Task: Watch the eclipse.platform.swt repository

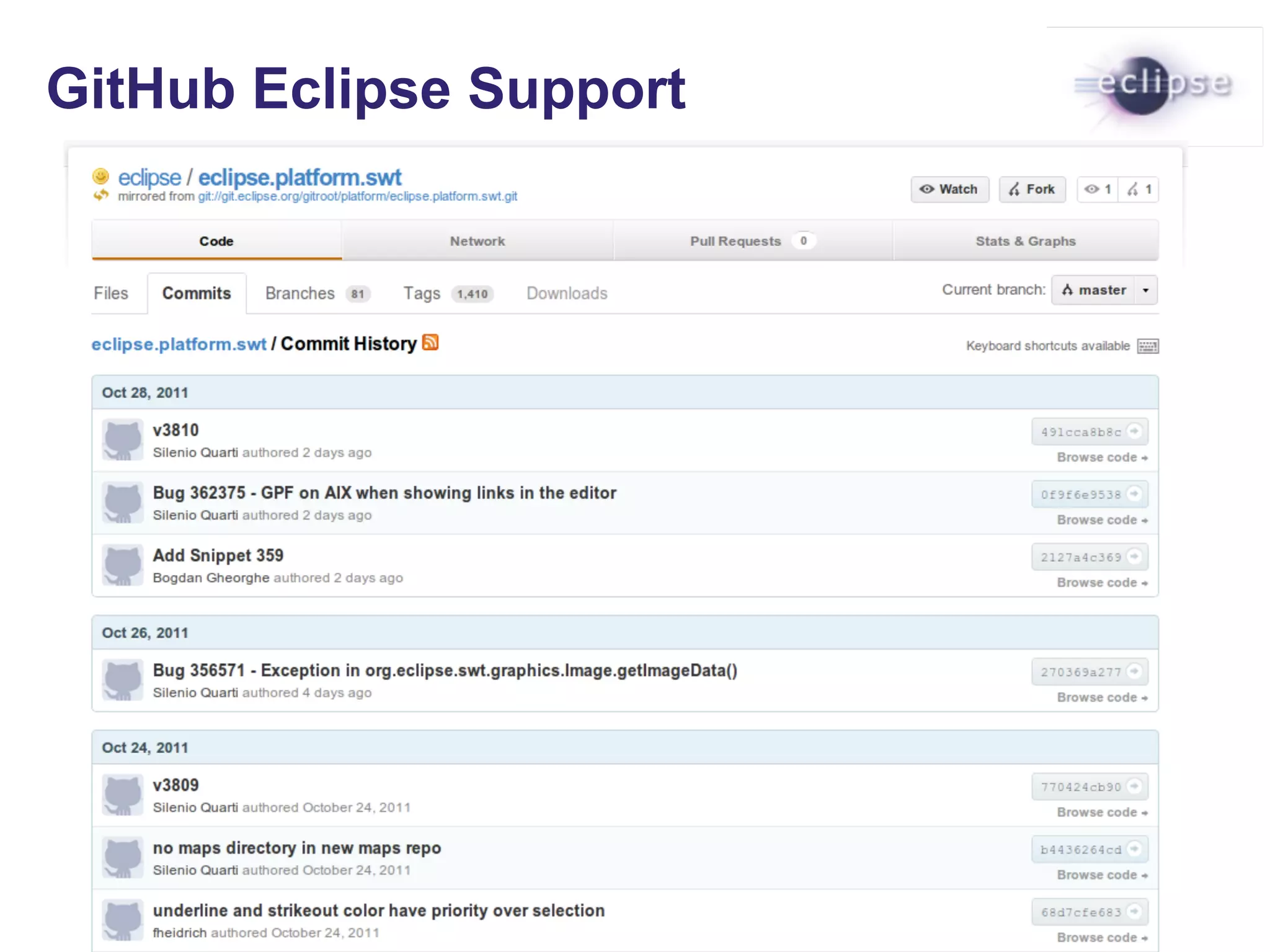Action: point(949,189)
